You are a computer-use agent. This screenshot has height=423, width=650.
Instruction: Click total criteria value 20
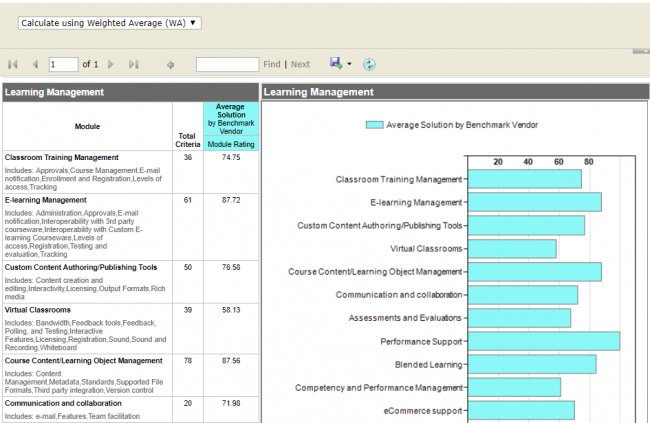click(x=188, y=403)
